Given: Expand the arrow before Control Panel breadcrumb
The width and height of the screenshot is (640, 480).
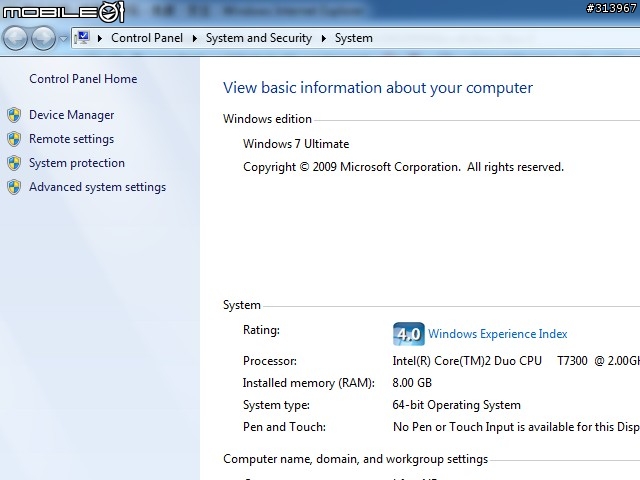Looking at the screenshot, I should click(100, 38).
